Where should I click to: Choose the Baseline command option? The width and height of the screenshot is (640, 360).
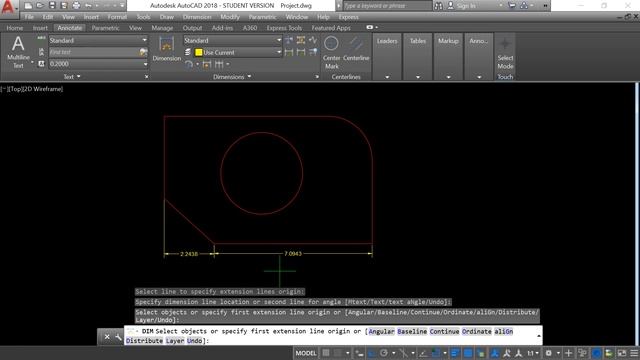coord(412,331)
